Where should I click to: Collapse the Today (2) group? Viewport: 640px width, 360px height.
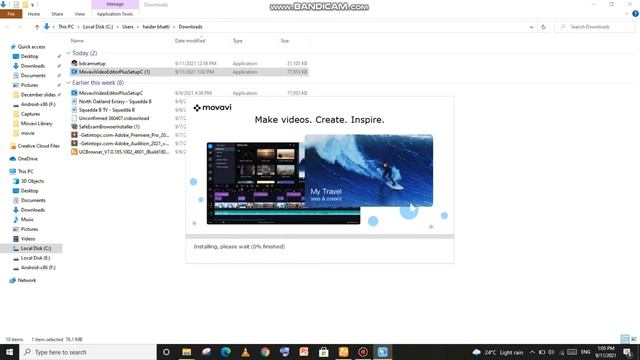[69, 53]
